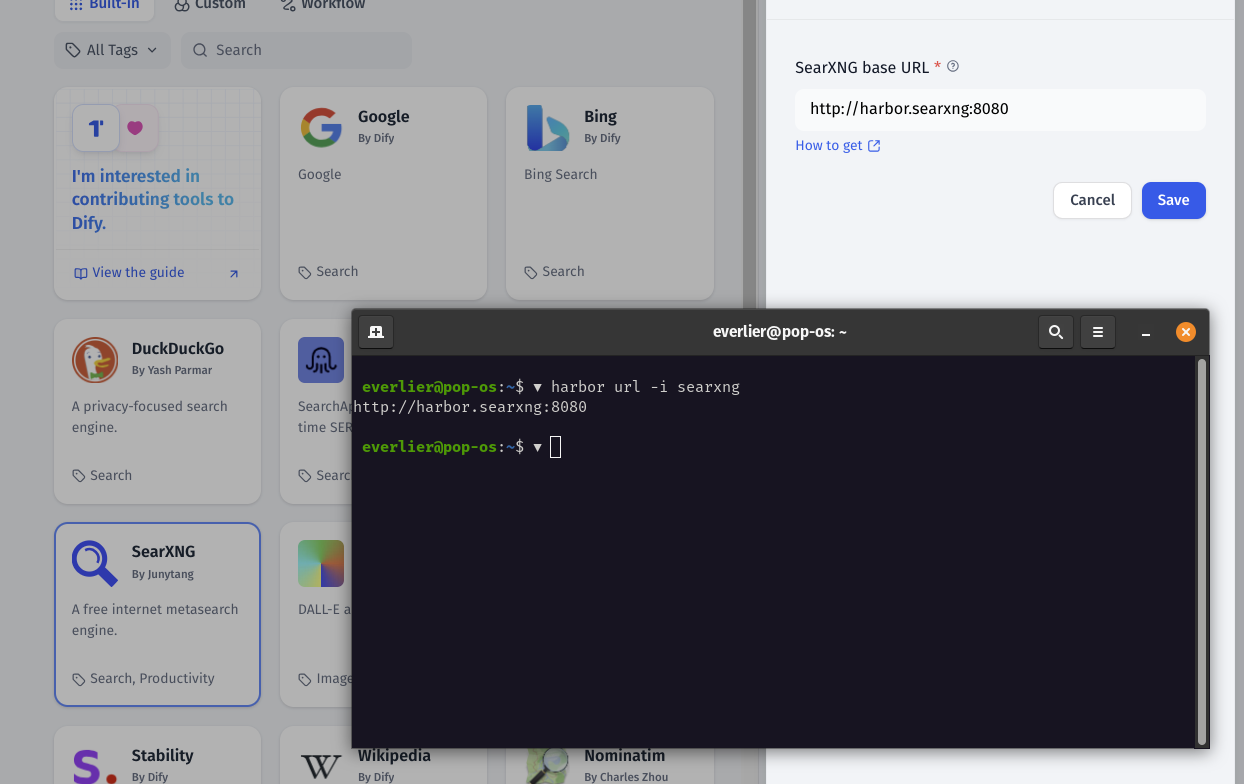The width and height of the screenshot is (1244, 784).
Task: Click the SearXNG magnifier icon
Action: [95, 563]
